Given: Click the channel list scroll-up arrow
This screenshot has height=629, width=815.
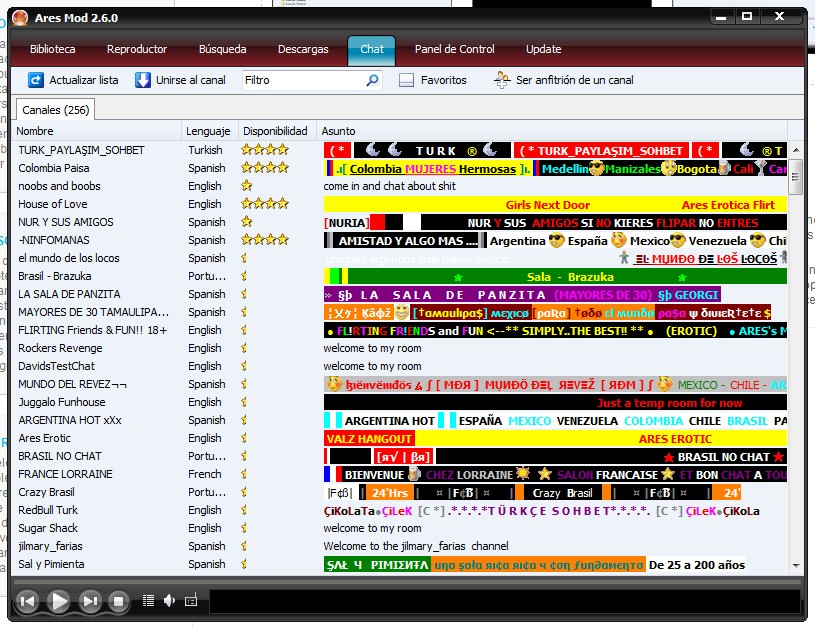Looking at the screenshot, I should point(795,150).
